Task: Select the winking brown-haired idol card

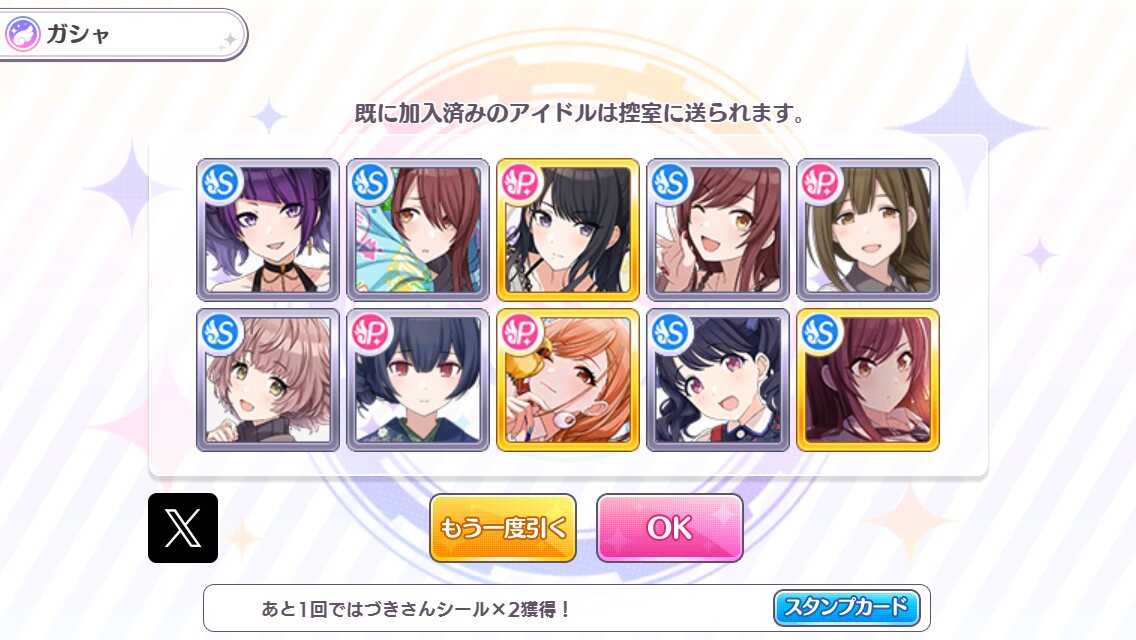Action: (x=718, y=230)
